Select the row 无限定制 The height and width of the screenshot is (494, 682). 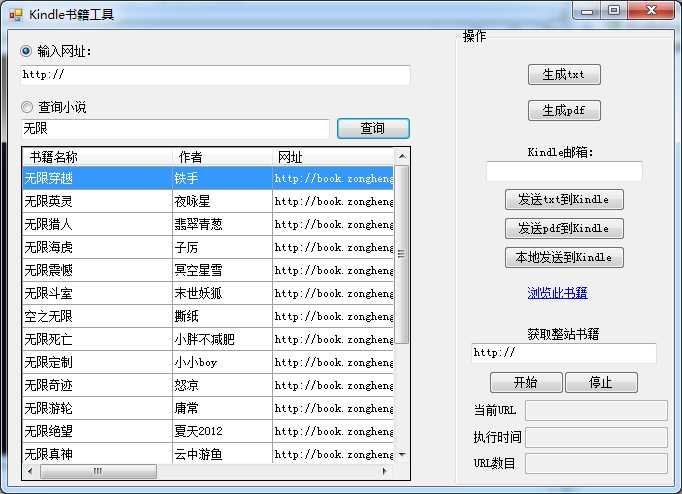208,363
